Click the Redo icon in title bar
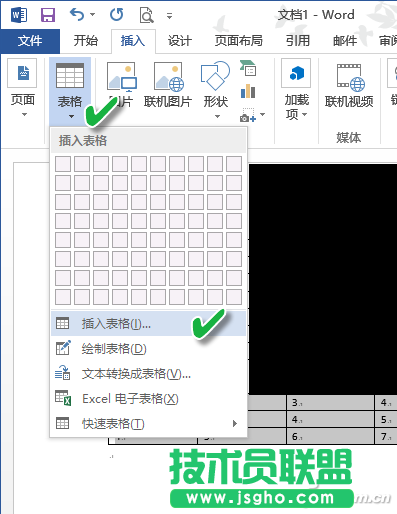The width and height of the screenshot is (397, 514). (117, 15)
